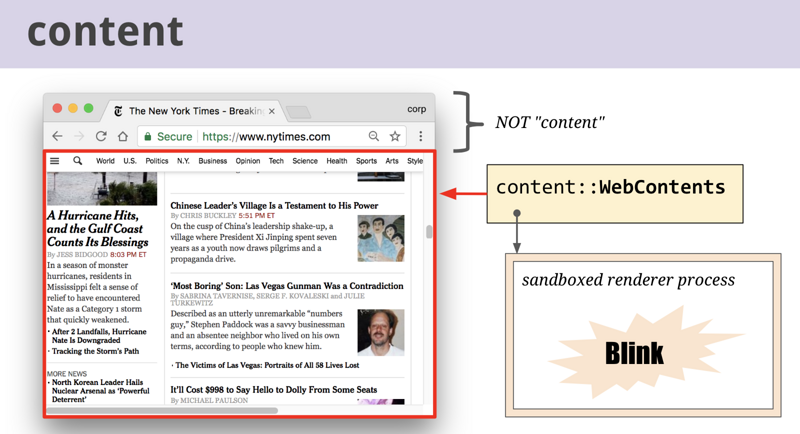The width and height of the screenshot is (800, 434).
Task: Close the New York Times tab
Action: point(272,111)
